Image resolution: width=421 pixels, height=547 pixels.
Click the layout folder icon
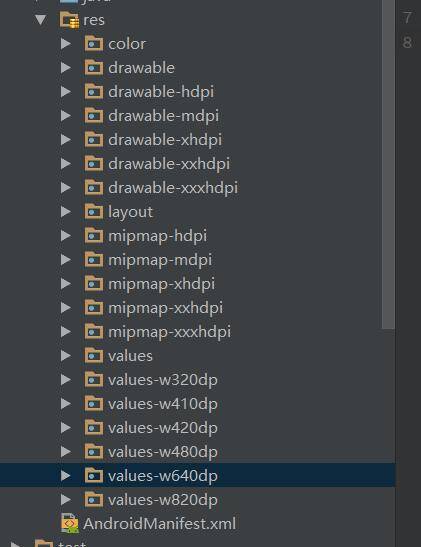pos(94,212)
